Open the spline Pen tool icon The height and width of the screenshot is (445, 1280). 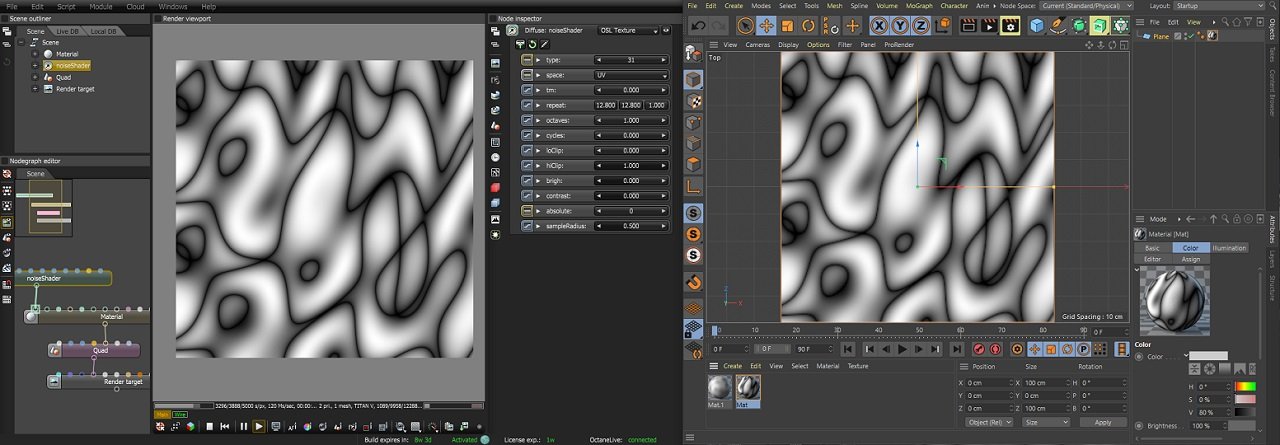[1058, 26]
